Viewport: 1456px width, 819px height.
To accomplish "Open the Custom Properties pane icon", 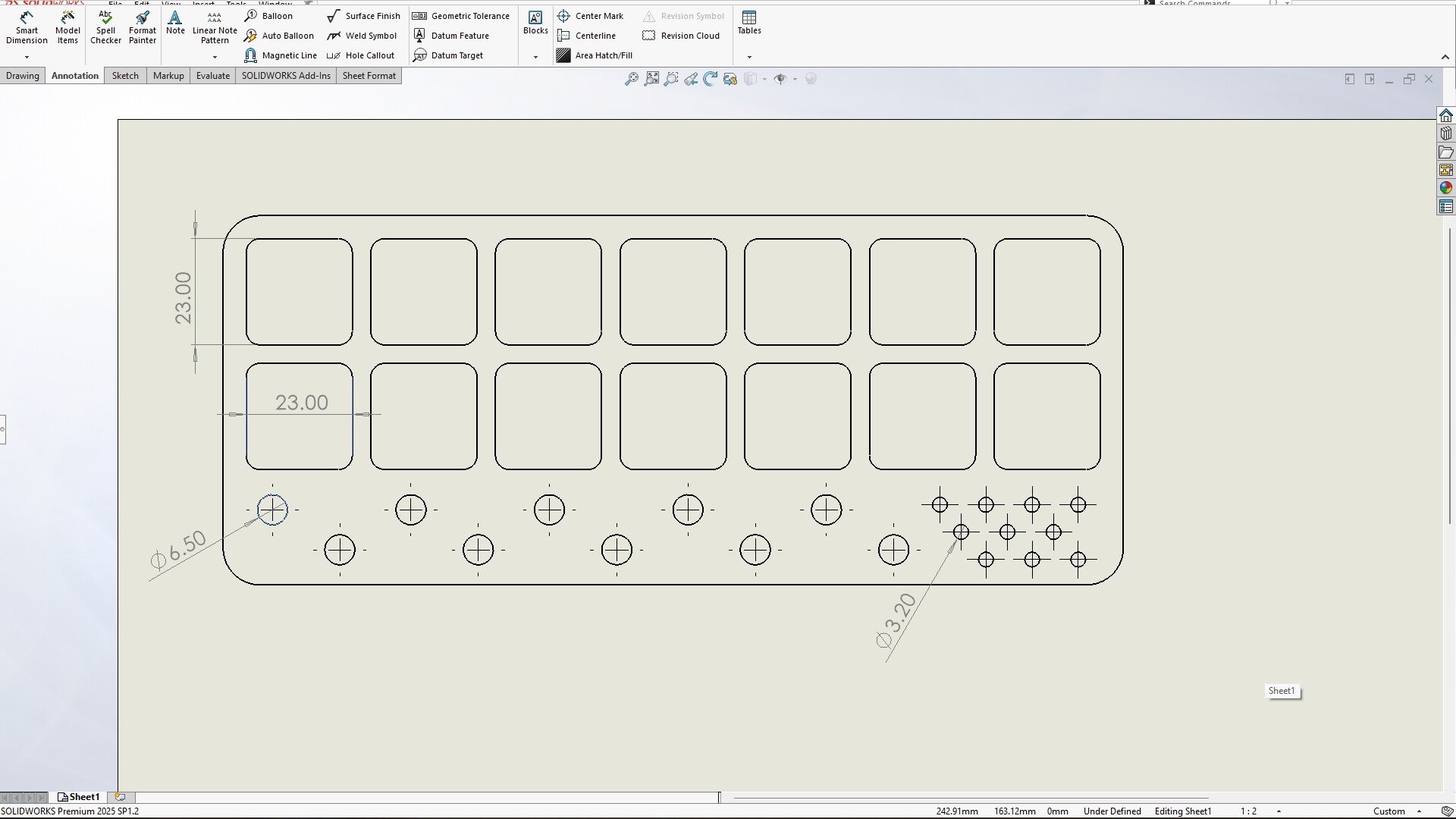I will coord(1446,206).
